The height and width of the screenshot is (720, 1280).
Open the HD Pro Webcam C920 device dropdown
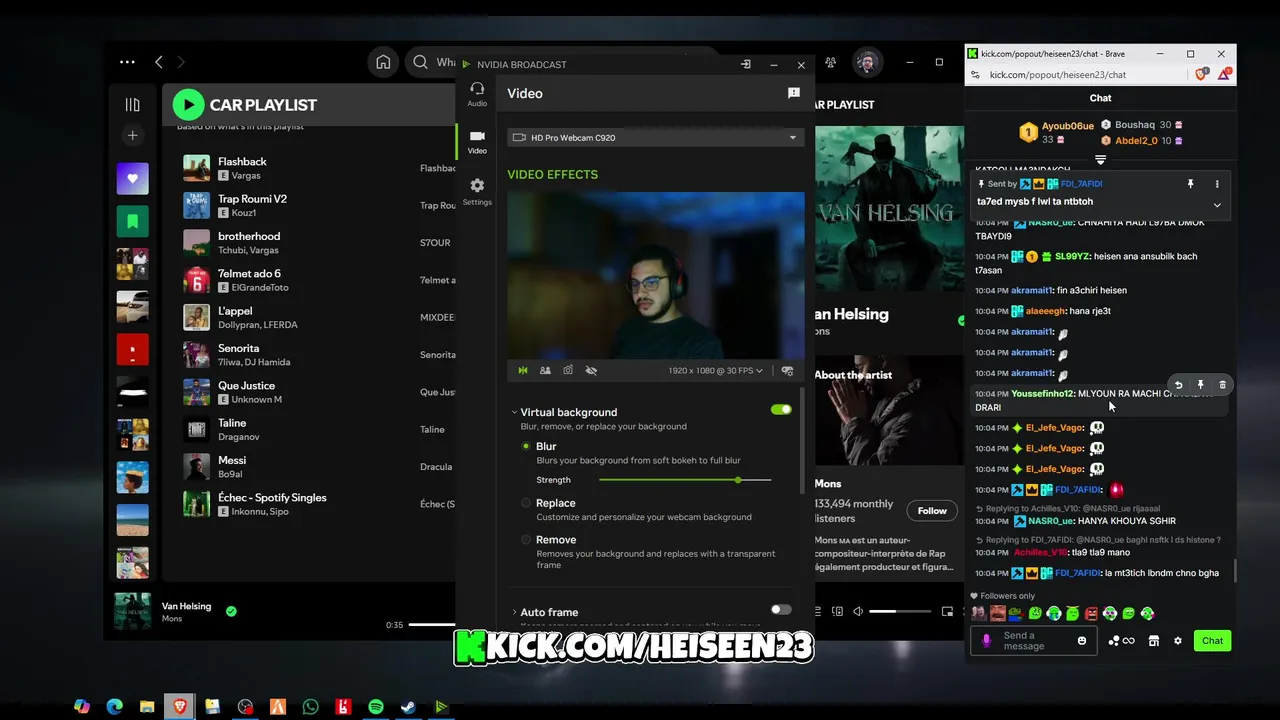[x=655, y=137]
